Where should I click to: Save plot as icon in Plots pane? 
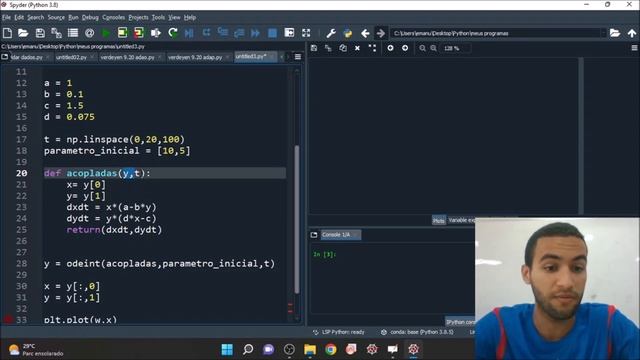(x=314, y=48)
